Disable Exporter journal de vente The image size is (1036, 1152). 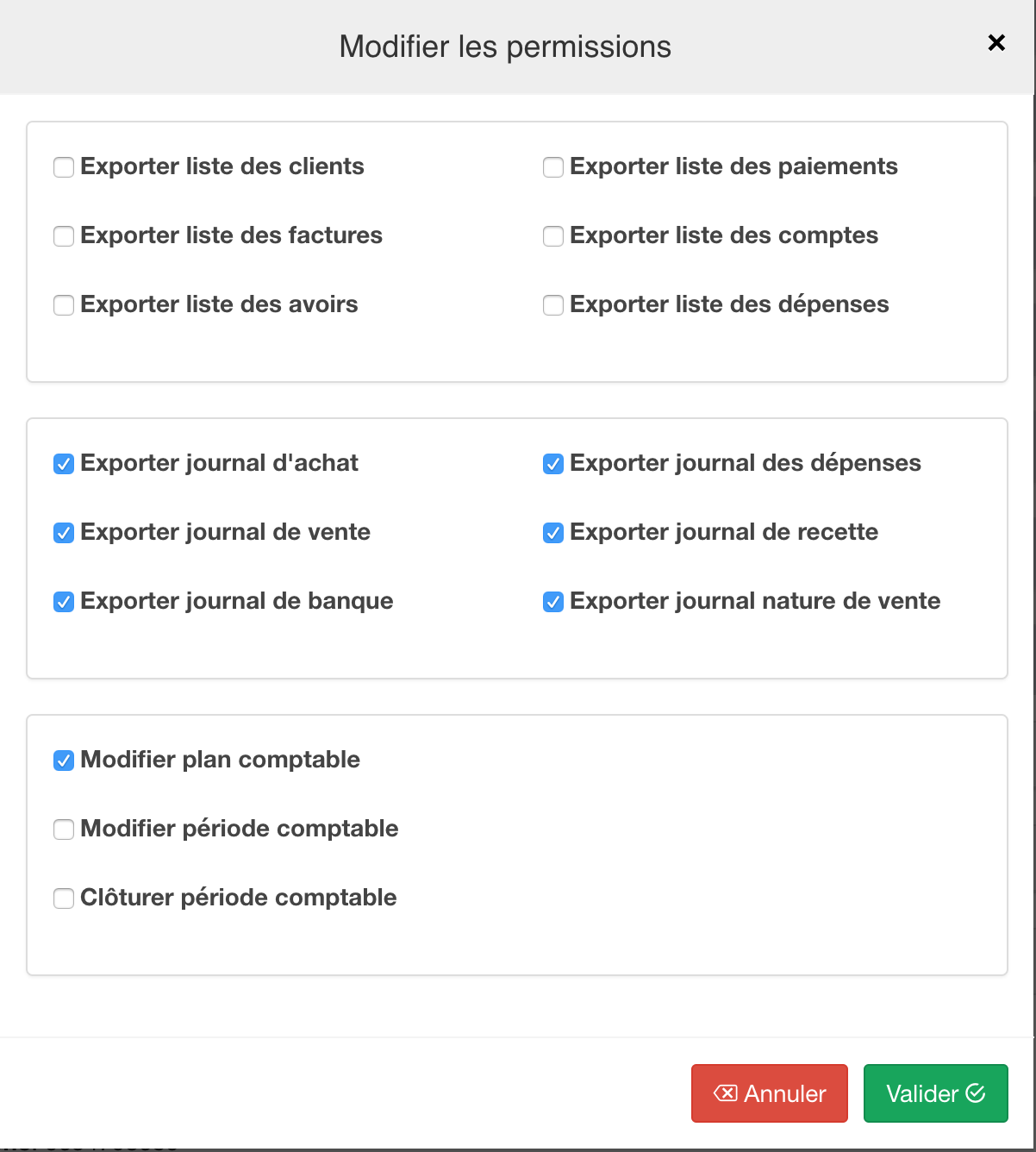tap(64, 533)
